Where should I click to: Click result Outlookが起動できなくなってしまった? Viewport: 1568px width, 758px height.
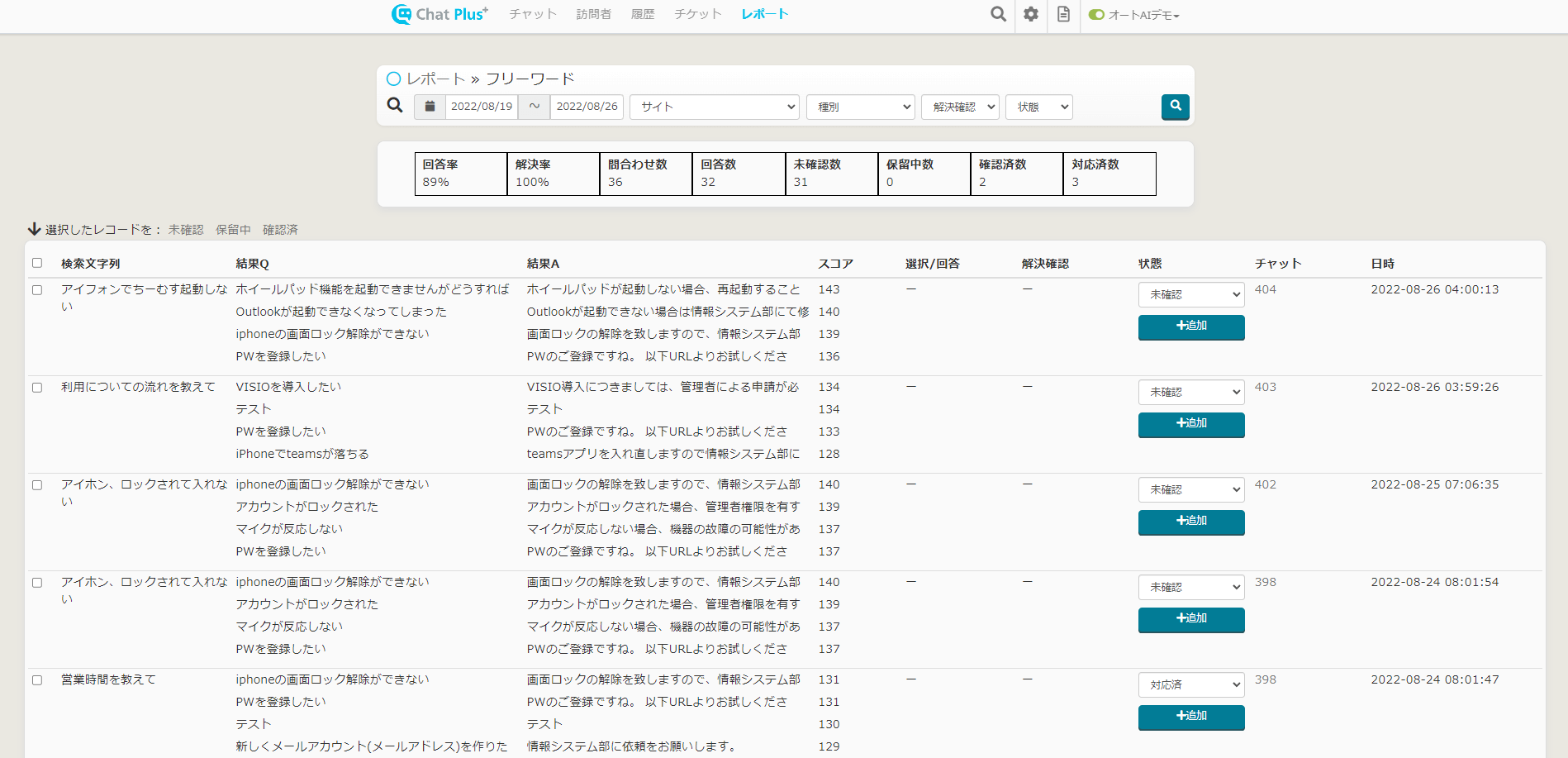tap(341, 312)
